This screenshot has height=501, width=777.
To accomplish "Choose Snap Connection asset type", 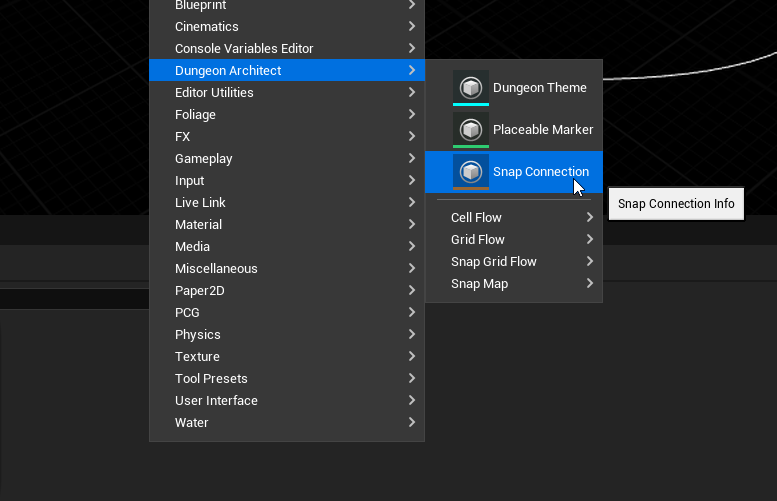I will click(x=514, y=172).
